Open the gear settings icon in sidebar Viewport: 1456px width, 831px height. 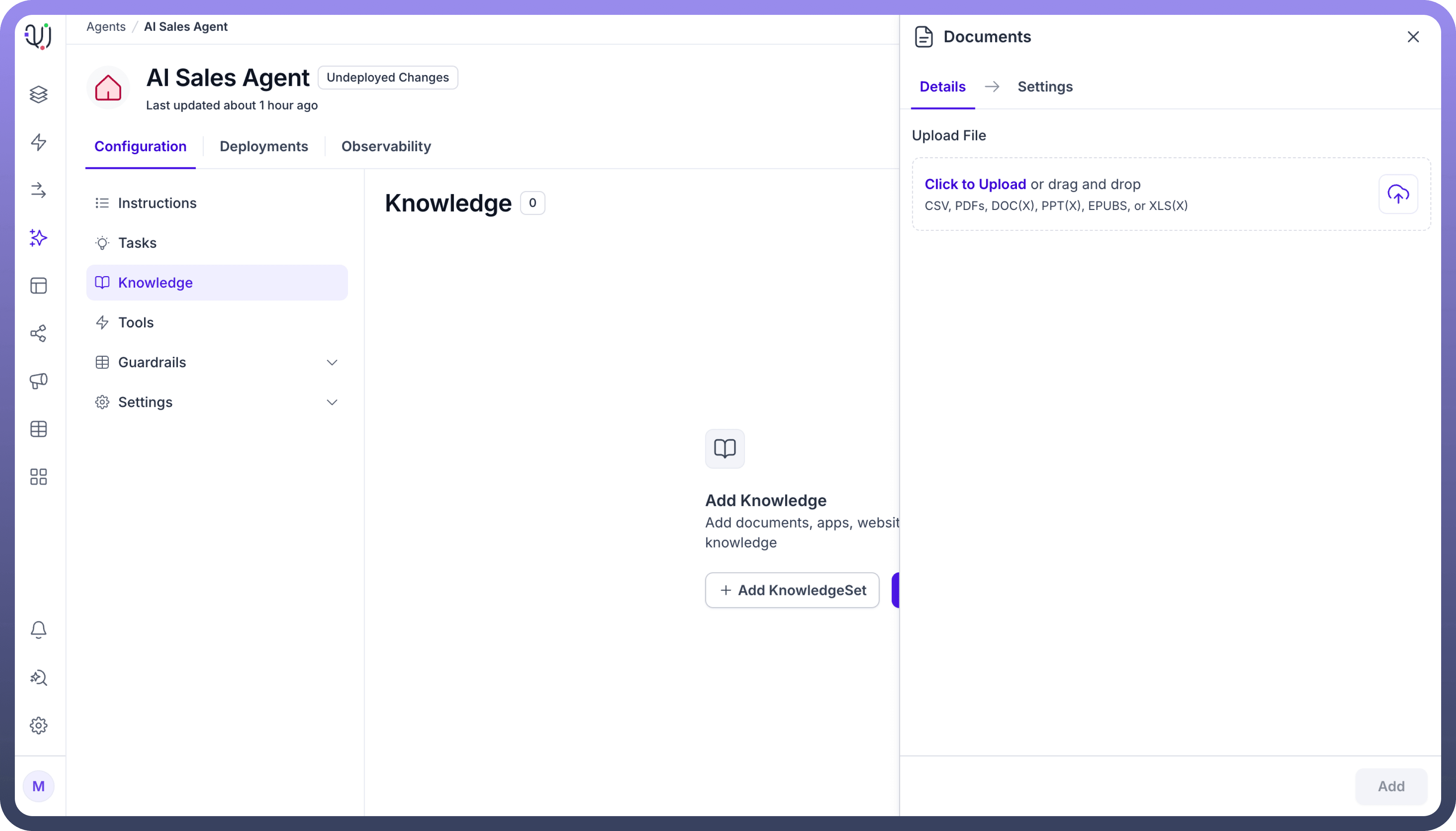click(x=38, y=725)
